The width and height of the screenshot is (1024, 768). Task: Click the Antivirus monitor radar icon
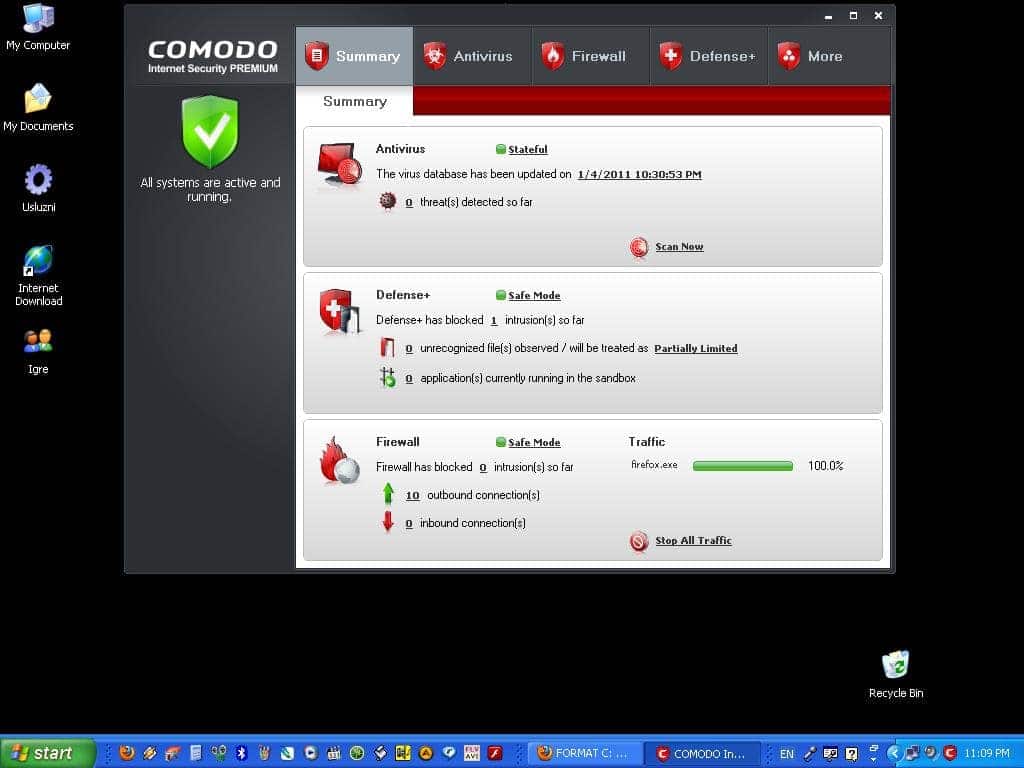pos(340,165)
